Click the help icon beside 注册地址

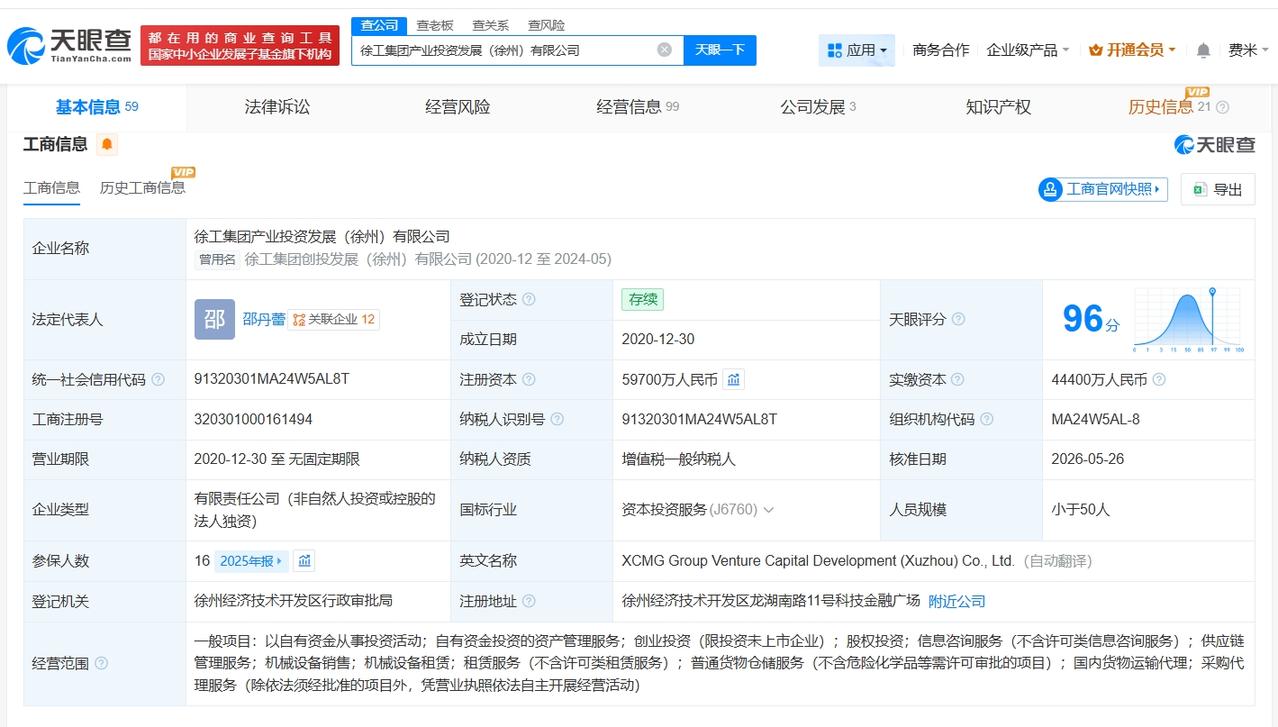click(528, 601)
